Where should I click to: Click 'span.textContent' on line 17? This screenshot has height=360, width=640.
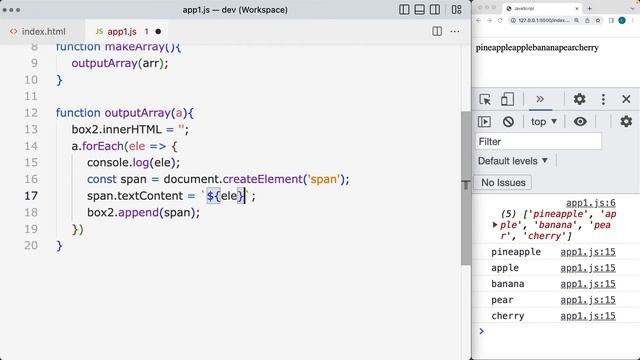point(135,196)
